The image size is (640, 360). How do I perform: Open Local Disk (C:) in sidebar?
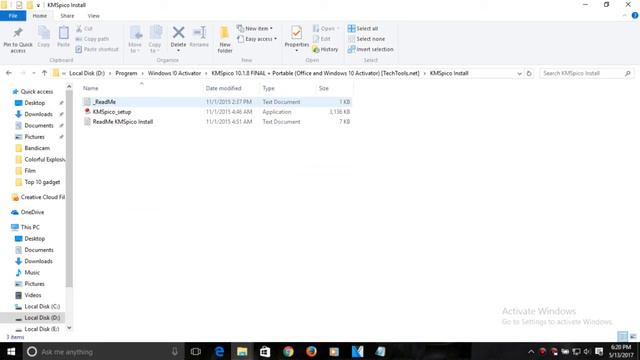point(42,307)
